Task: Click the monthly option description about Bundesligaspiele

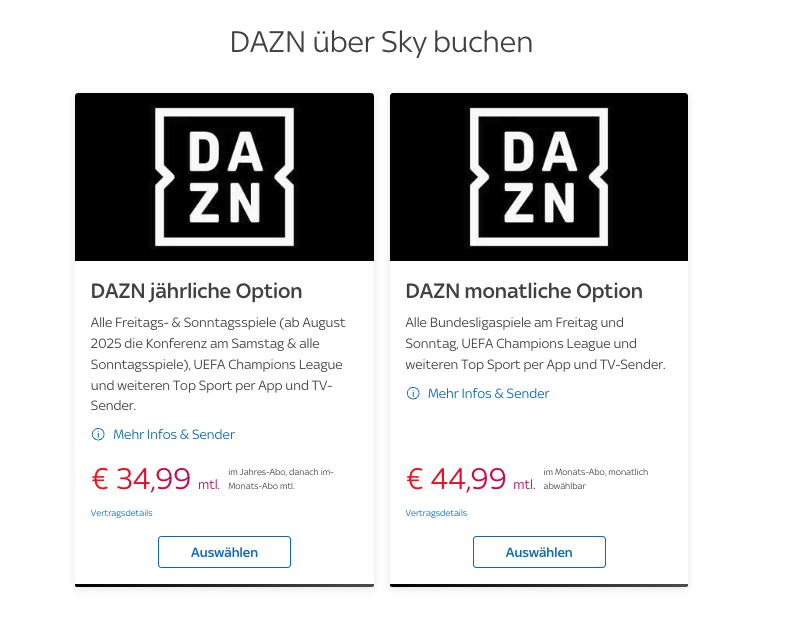Action: [x=535, y=343]
